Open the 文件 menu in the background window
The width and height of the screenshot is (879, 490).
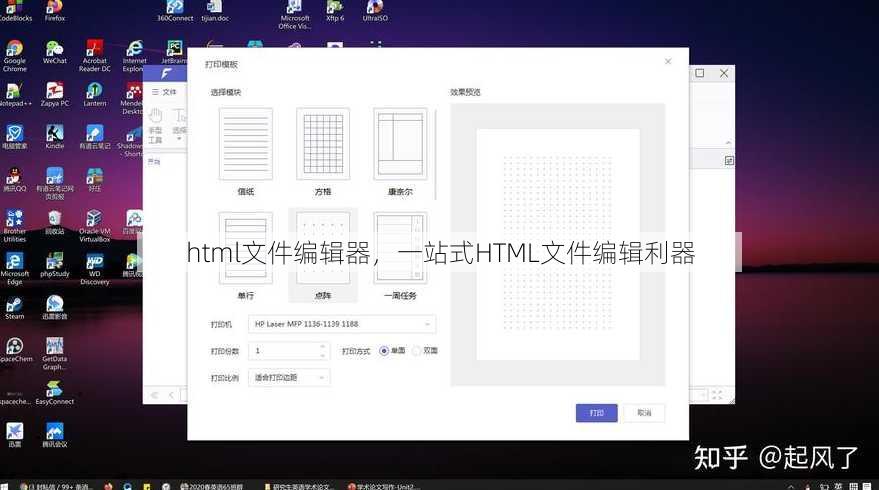[x=165, y=92]
